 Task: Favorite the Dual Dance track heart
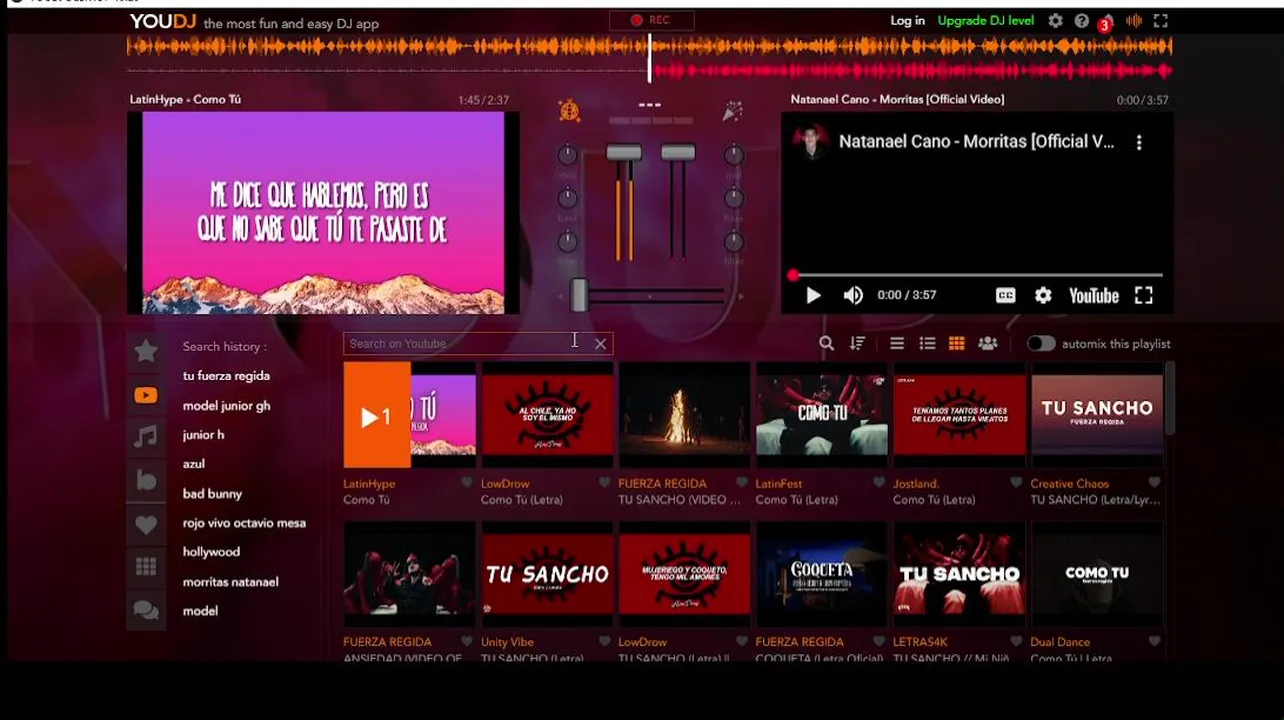[1154, 642]
